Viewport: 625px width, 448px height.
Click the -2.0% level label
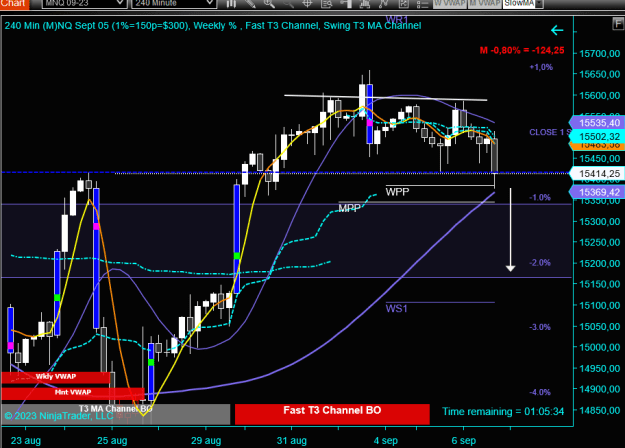click(x=540, y=263)
